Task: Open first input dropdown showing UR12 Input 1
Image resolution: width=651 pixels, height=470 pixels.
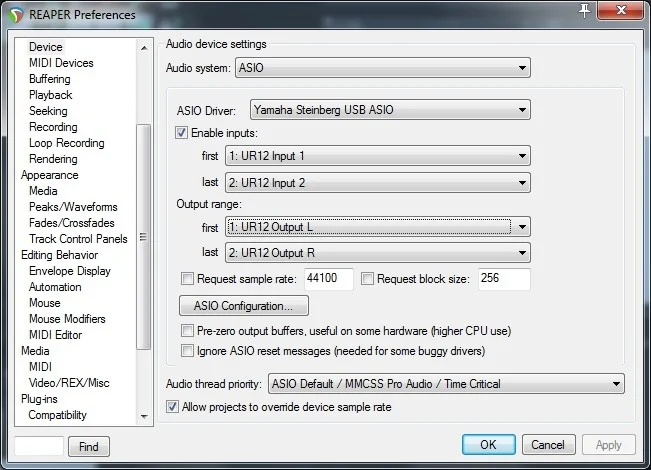Action: point(378,156)
